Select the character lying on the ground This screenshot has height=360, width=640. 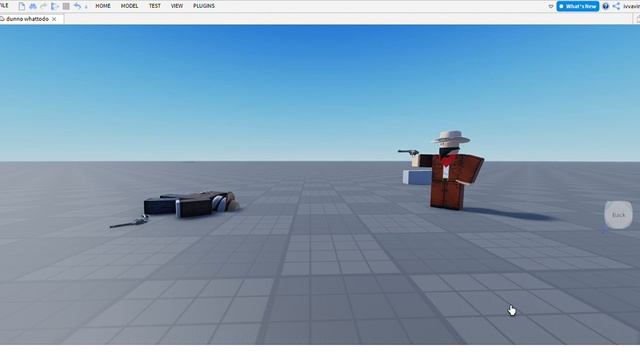click(x=191, y=203)
